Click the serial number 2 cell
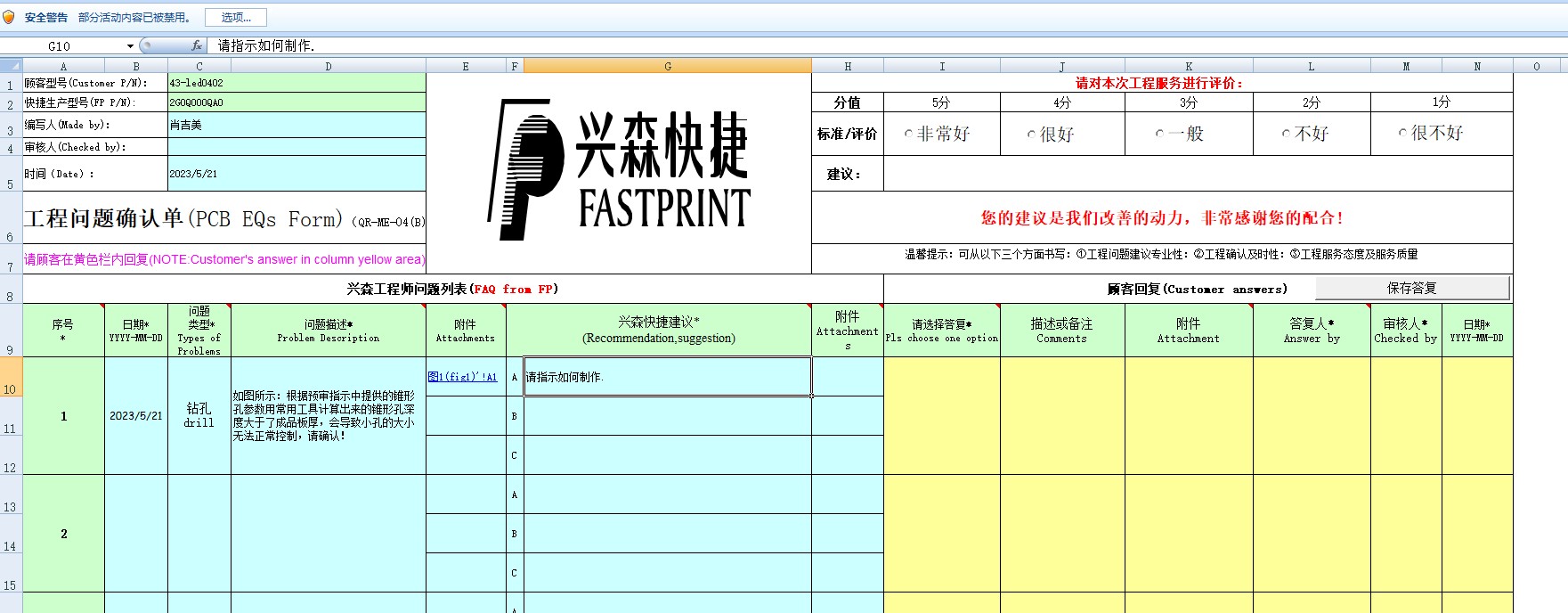The image size is (1568, 613). pos(63,533)
